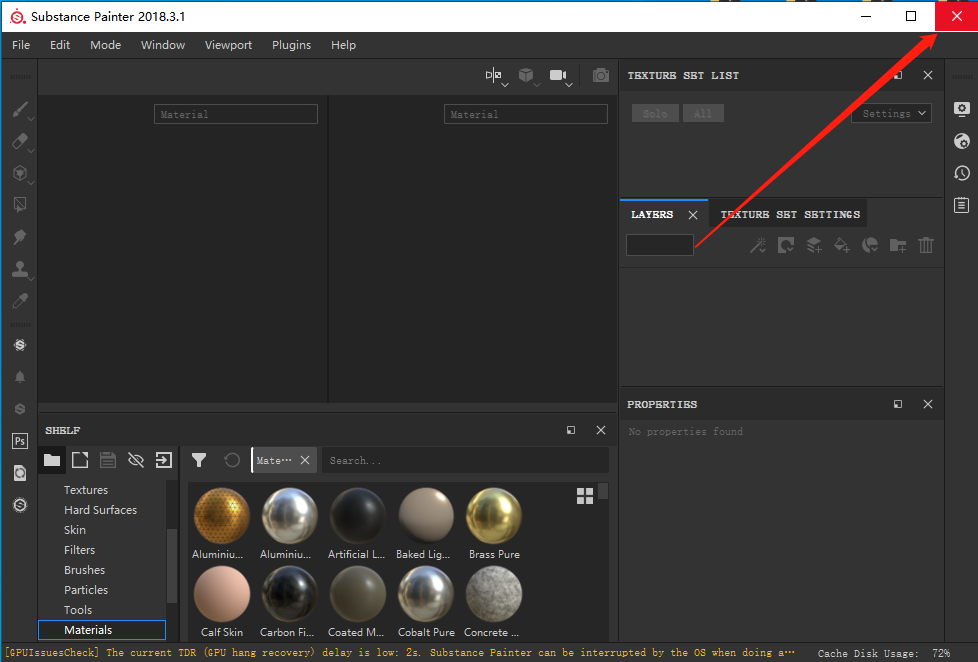Click the add smart material icon
The height and width of the screenshot is (662, 978).
pos(870,245)
